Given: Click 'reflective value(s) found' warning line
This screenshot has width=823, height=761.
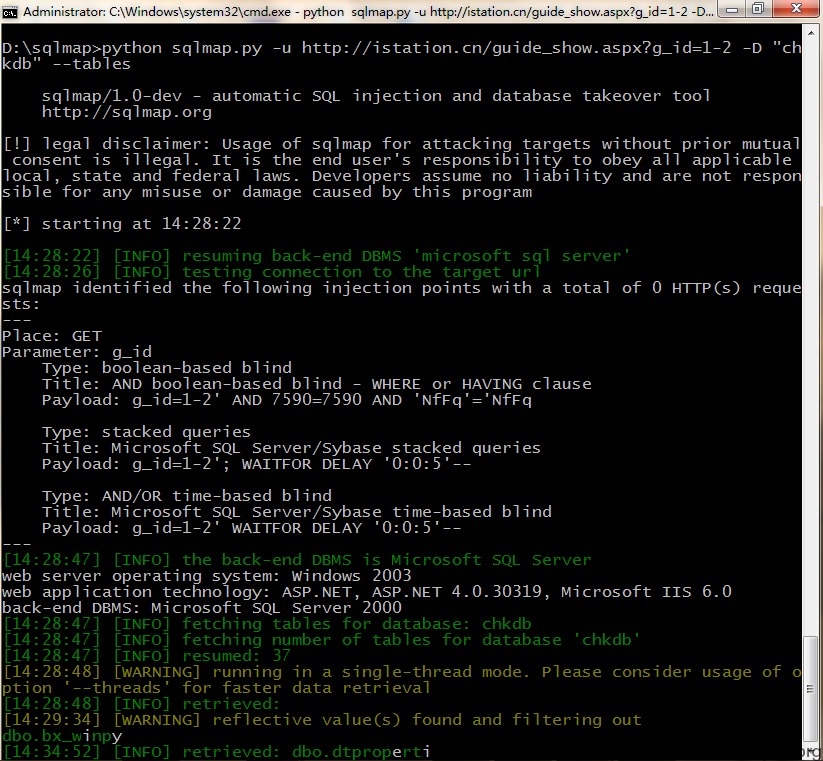Looking at the screenshot, I should 322,720.
